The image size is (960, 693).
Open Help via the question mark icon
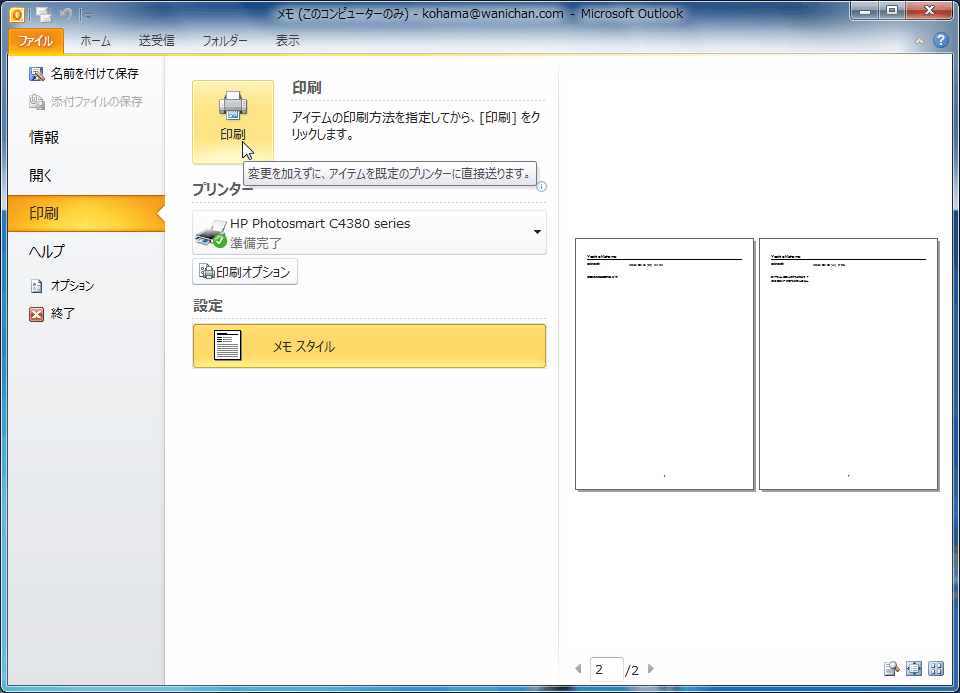point(940,40)
